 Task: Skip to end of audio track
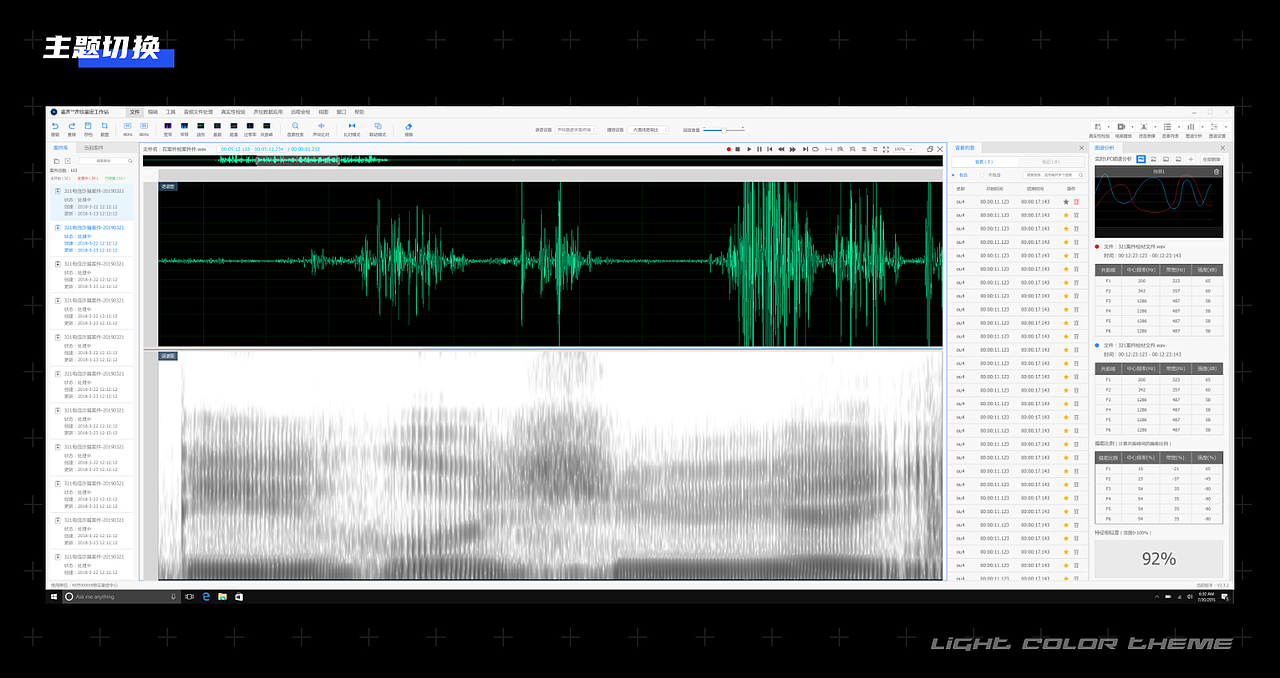tap(805, 149)
